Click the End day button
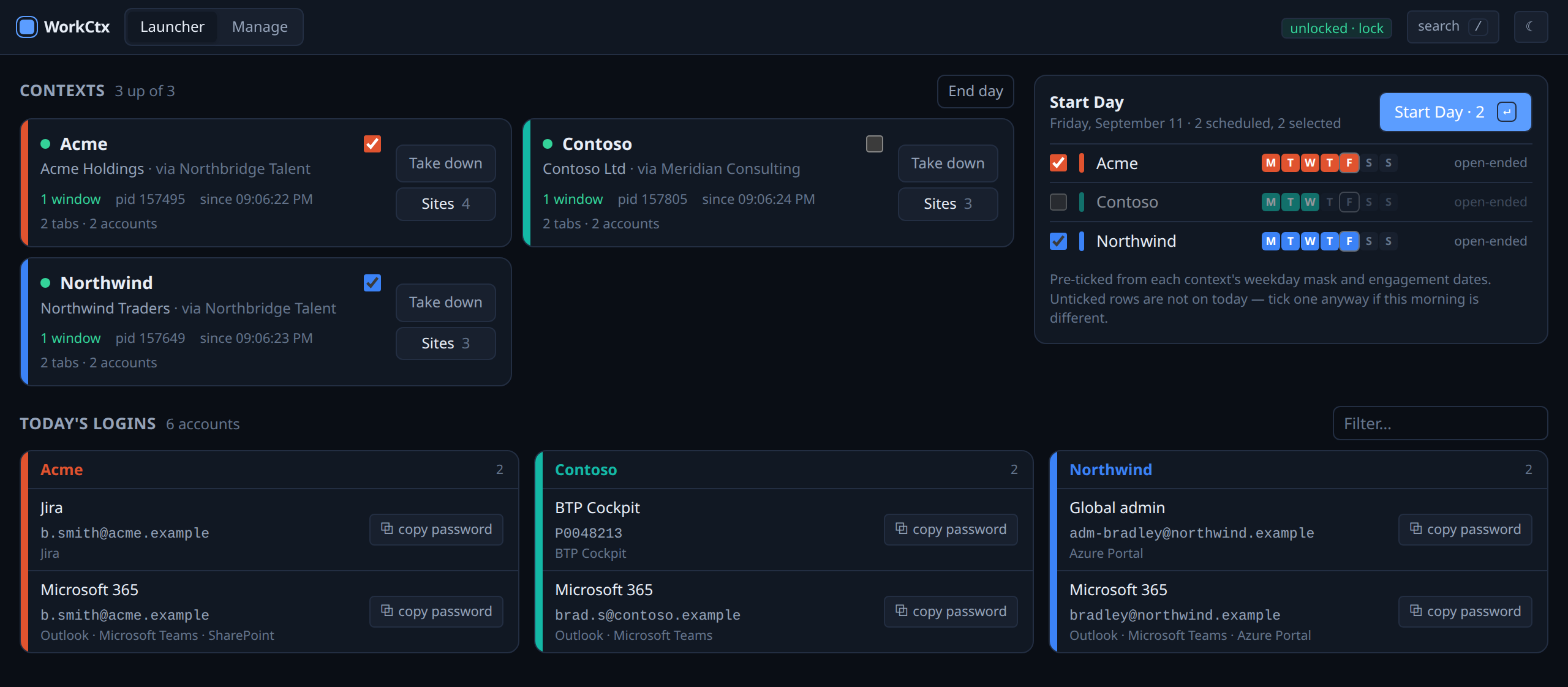 (975, 91)
